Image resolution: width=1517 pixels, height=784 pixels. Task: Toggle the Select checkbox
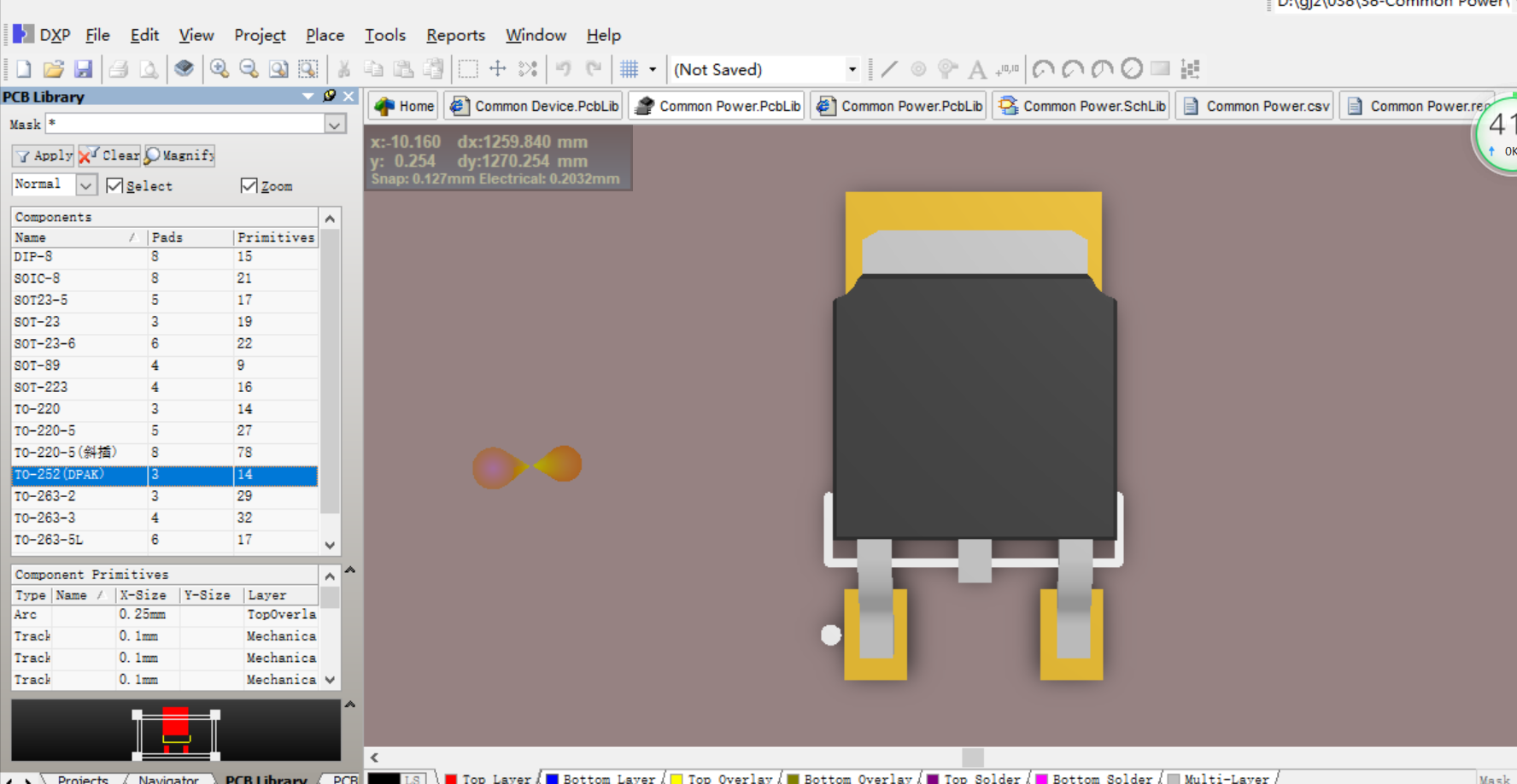point(114,185)
